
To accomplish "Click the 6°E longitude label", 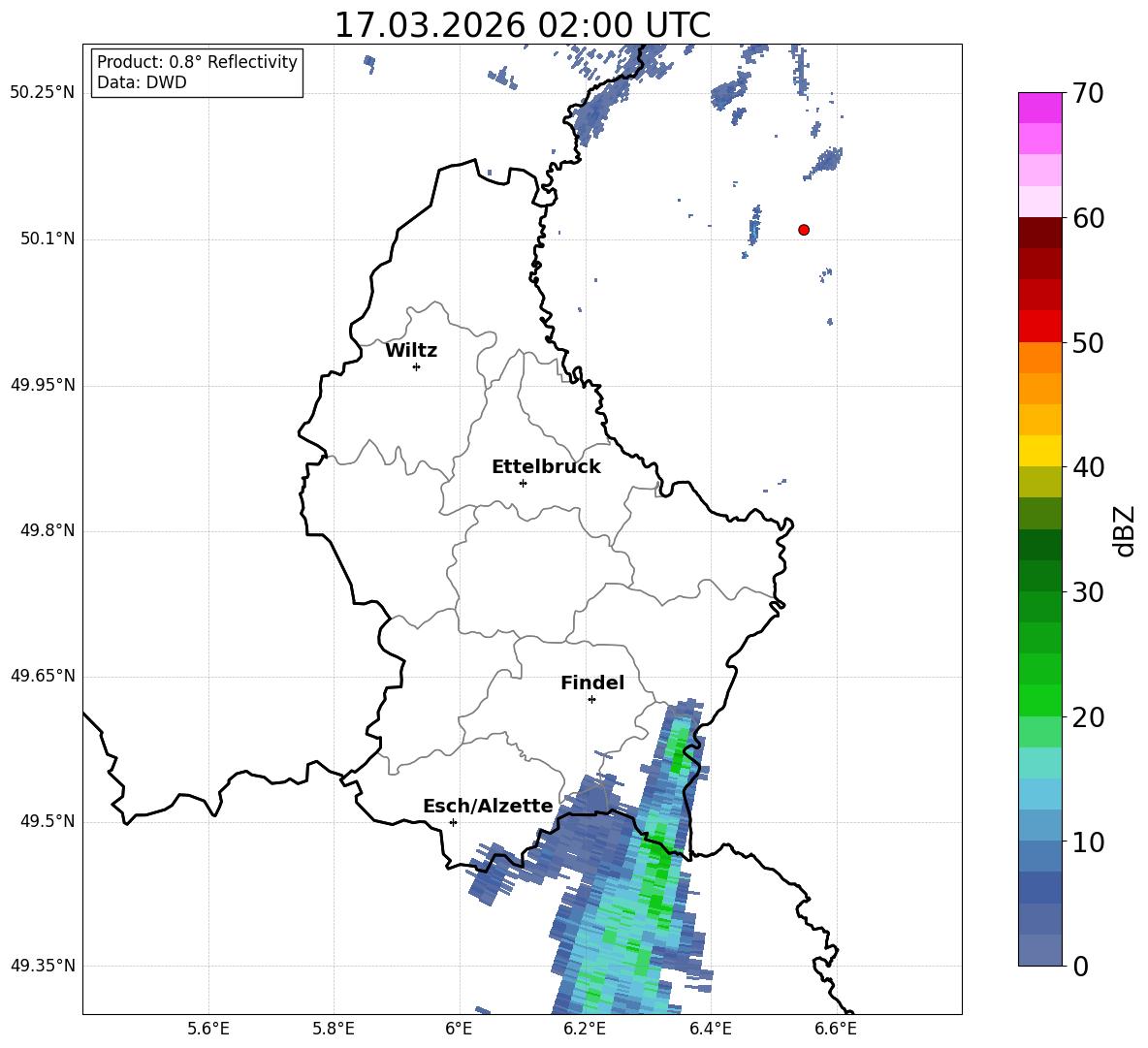I will pyautogui.click(x=459, y=1029).
